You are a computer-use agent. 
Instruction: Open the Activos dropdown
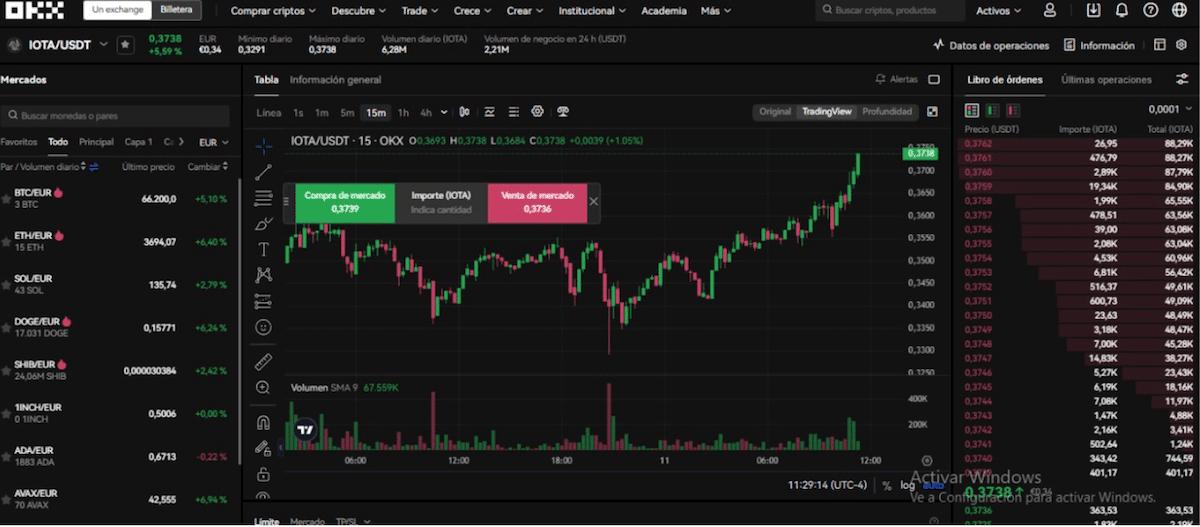click(998, 11)
